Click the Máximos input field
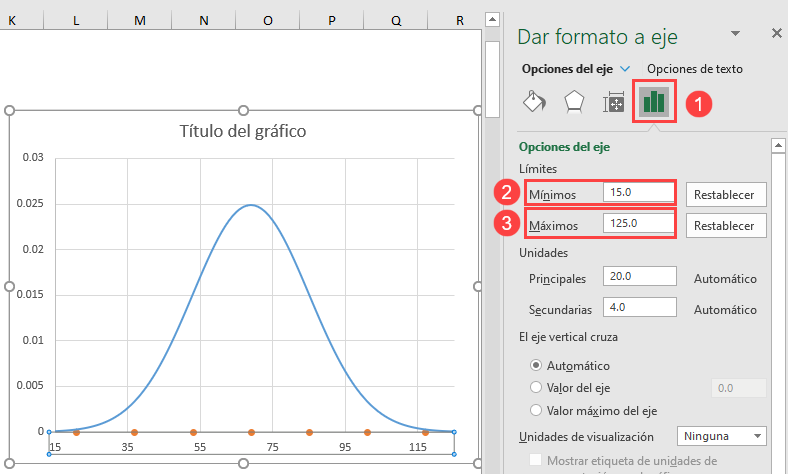The height and width of the screenshot is (474, 788). (x=639, y=223)
